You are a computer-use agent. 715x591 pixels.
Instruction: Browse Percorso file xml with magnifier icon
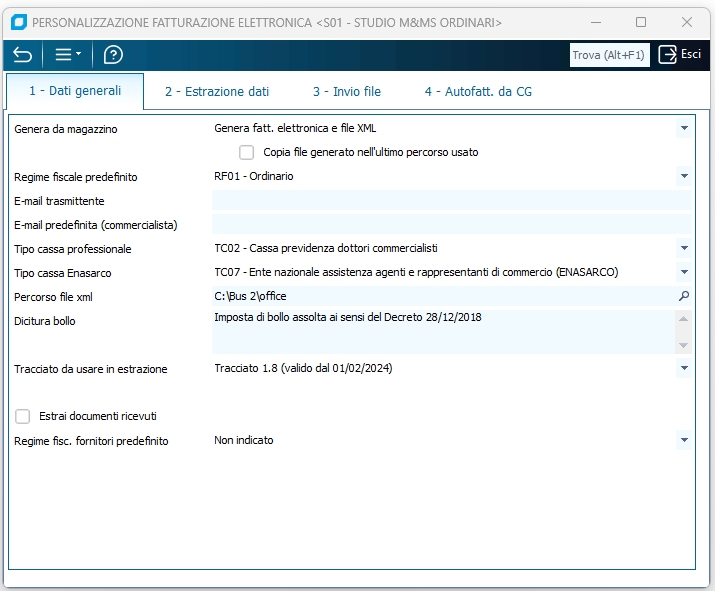click(684, 296)
